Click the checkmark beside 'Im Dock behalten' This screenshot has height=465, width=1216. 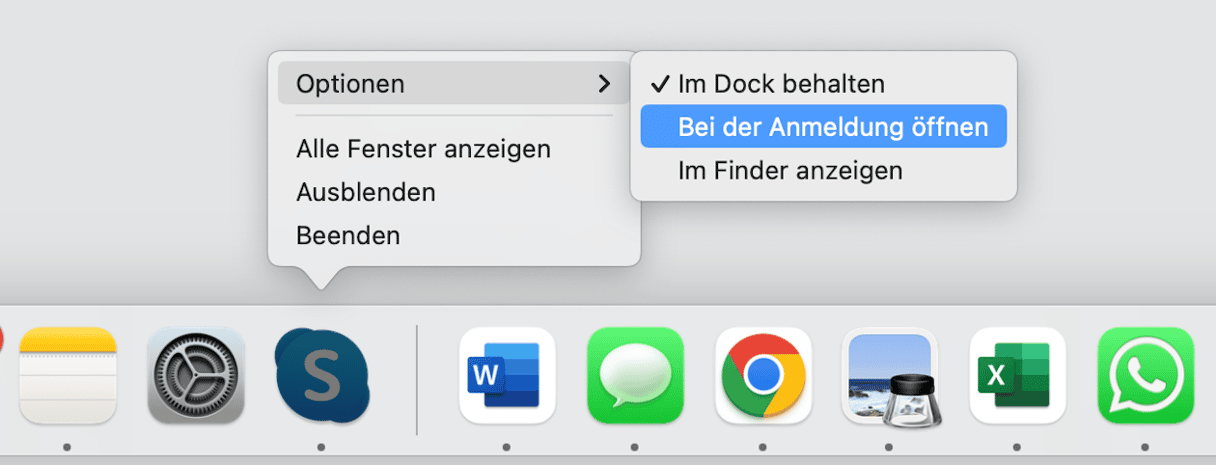[x=660, y=84]
